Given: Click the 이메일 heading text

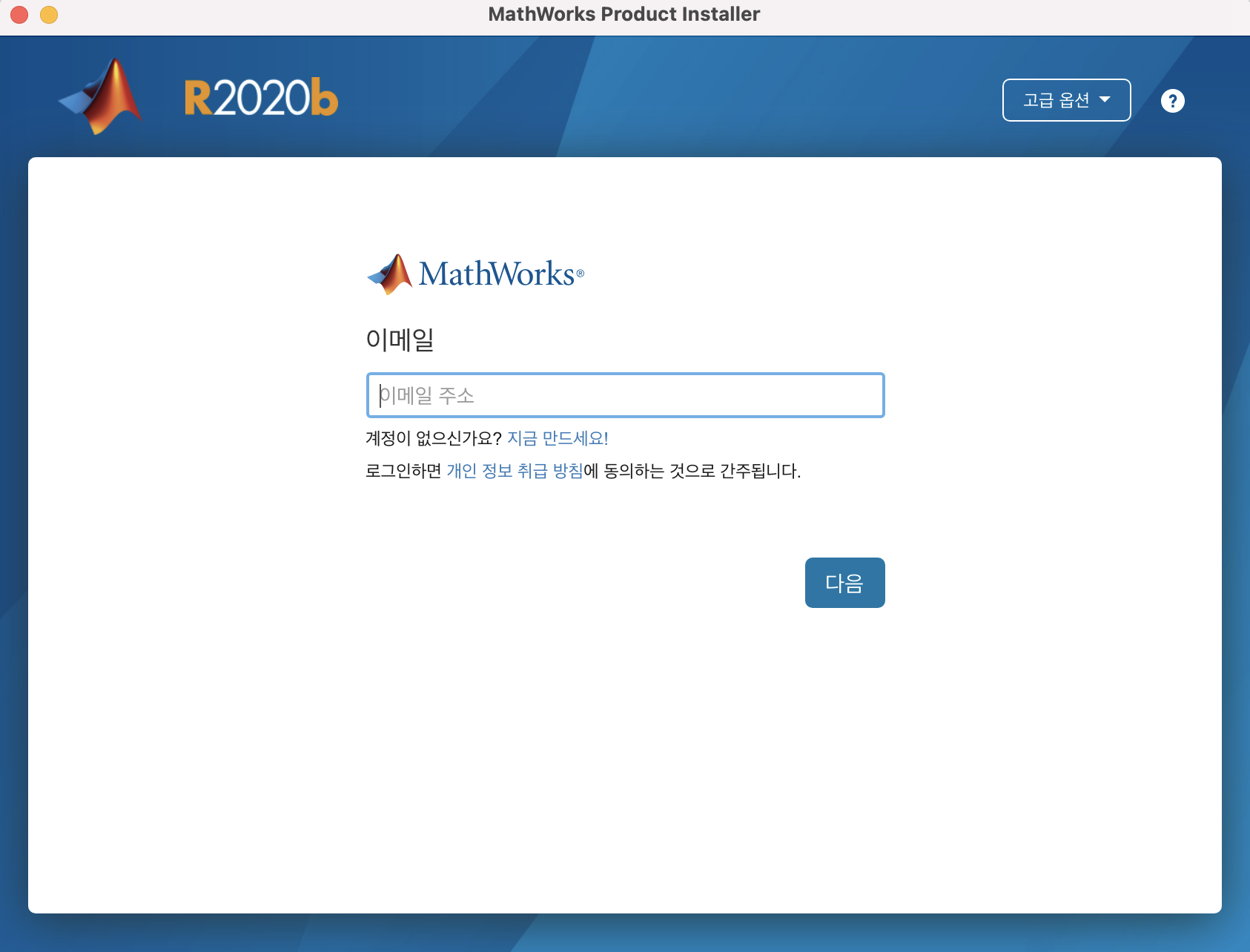Looking at the screenshot, I should (x=400, y=340).
